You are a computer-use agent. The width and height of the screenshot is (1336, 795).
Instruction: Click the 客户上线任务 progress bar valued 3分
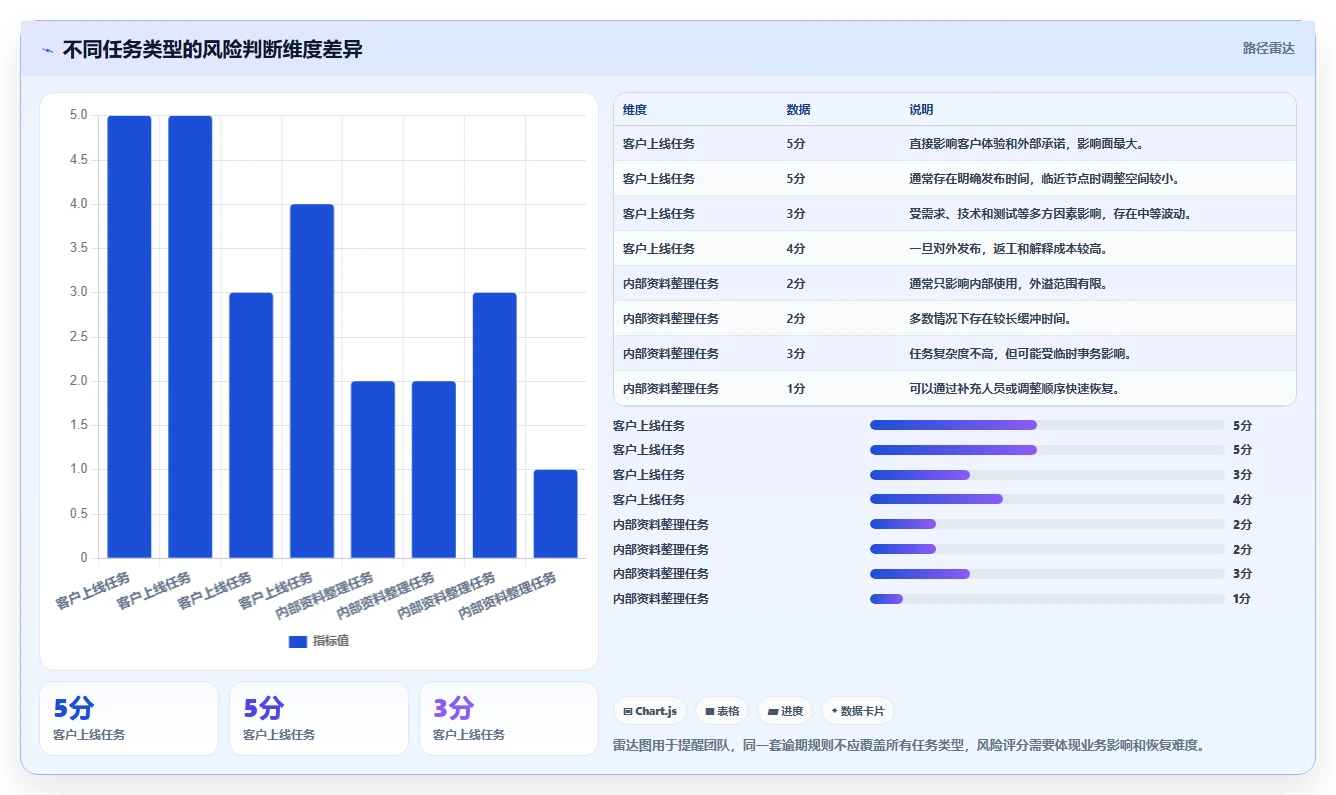tap(1047, 475)
